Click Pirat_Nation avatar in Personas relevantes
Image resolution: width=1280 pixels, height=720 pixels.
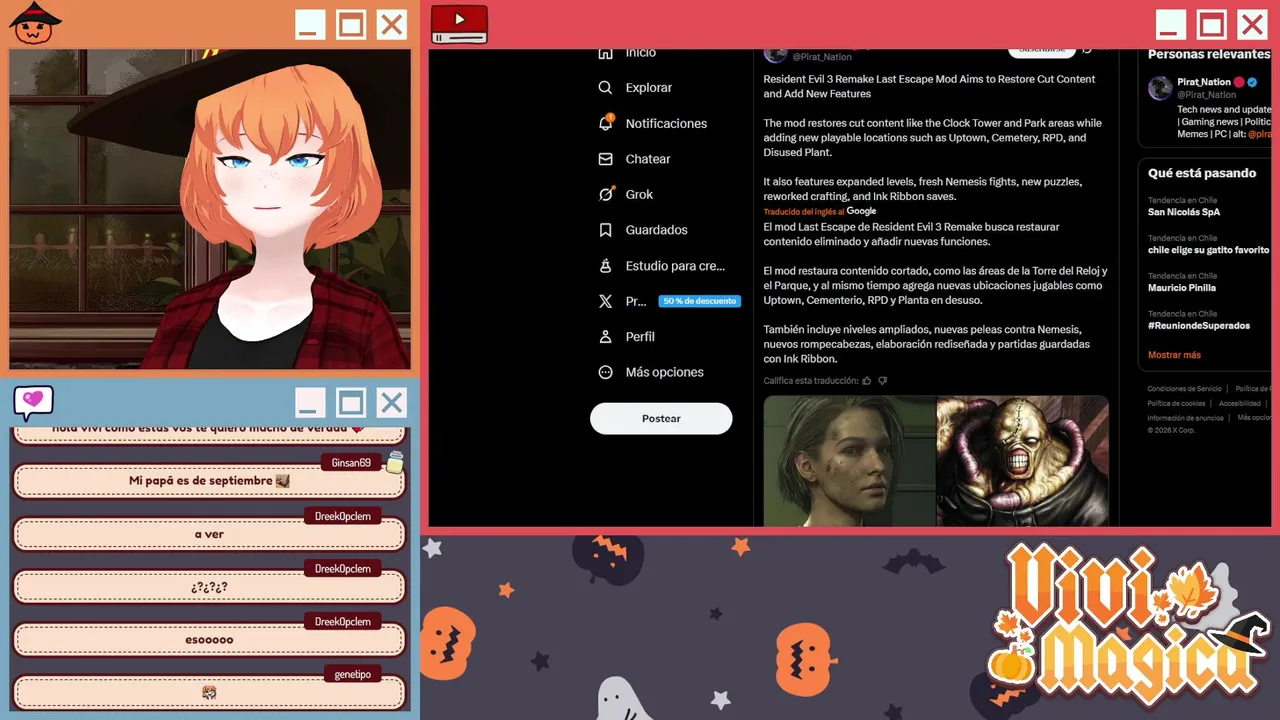[1160, 87]
